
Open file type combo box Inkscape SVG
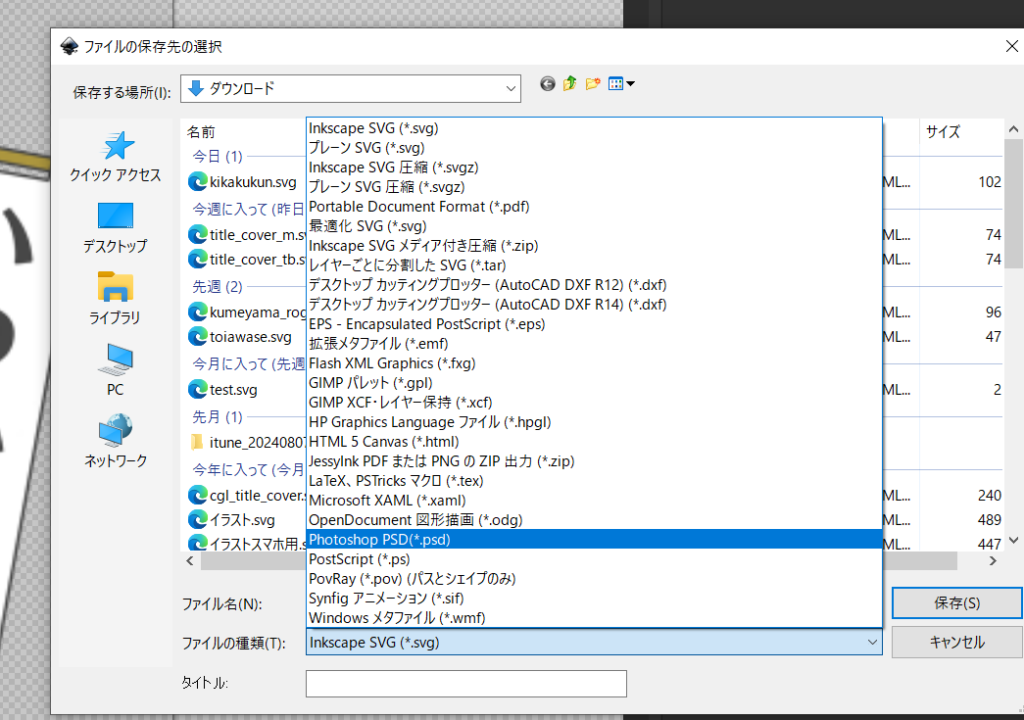pyautogui.click(x=594, y=642)
